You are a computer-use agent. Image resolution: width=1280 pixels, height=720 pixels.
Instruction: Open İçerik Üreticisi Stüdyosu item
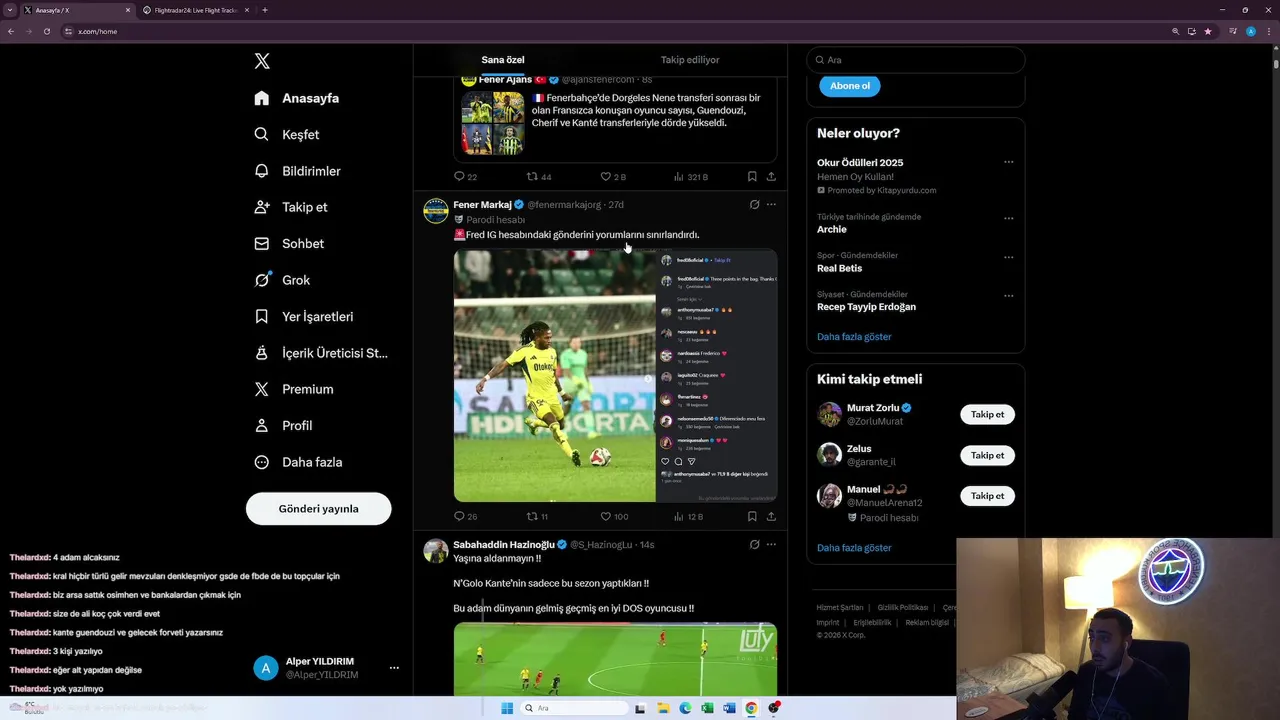coord(321,353)
